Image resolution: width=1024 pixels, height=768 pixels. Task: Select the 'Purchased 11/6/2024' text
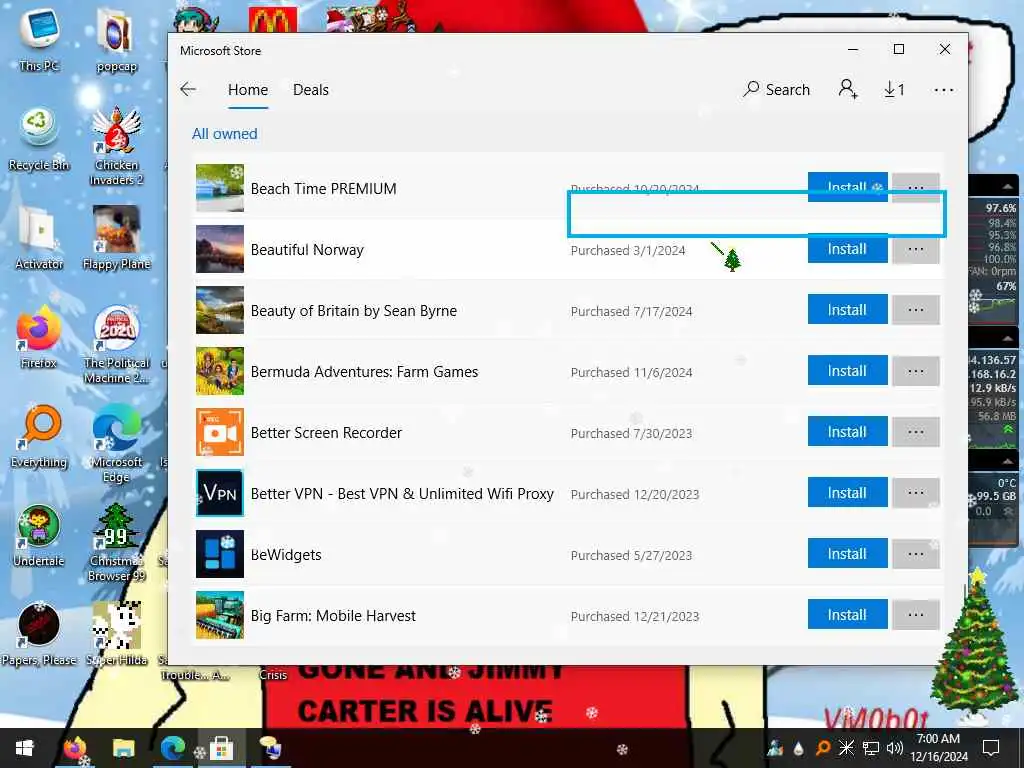tap(631, 372)
